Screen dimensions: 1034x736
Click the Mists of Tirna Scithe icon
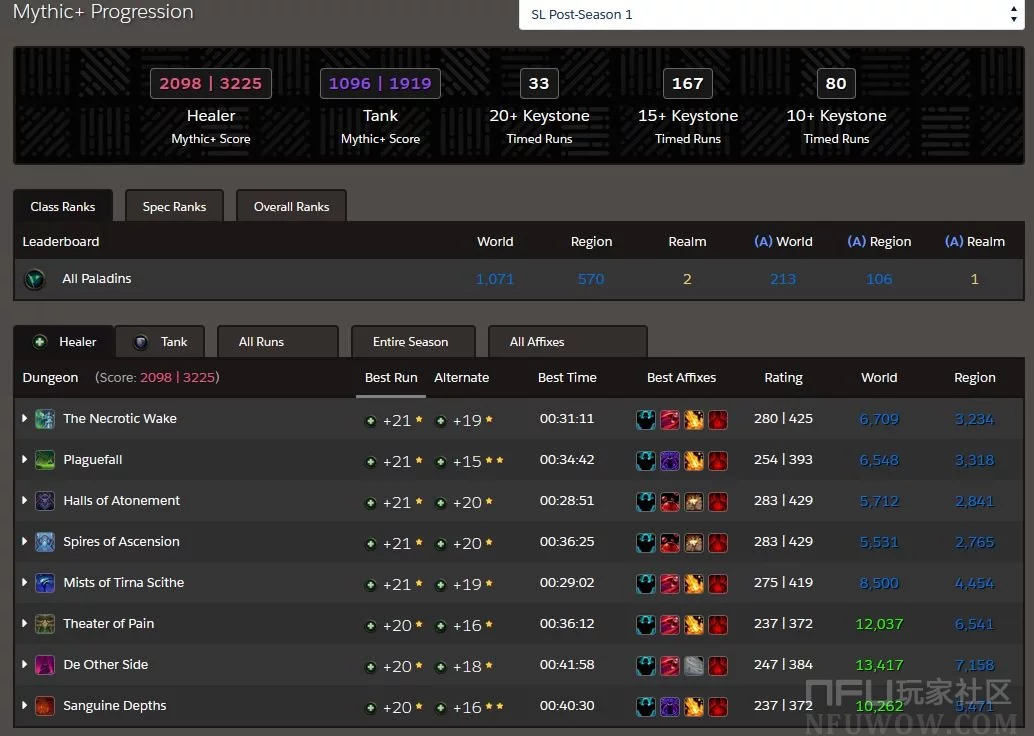tap(45, 583)
